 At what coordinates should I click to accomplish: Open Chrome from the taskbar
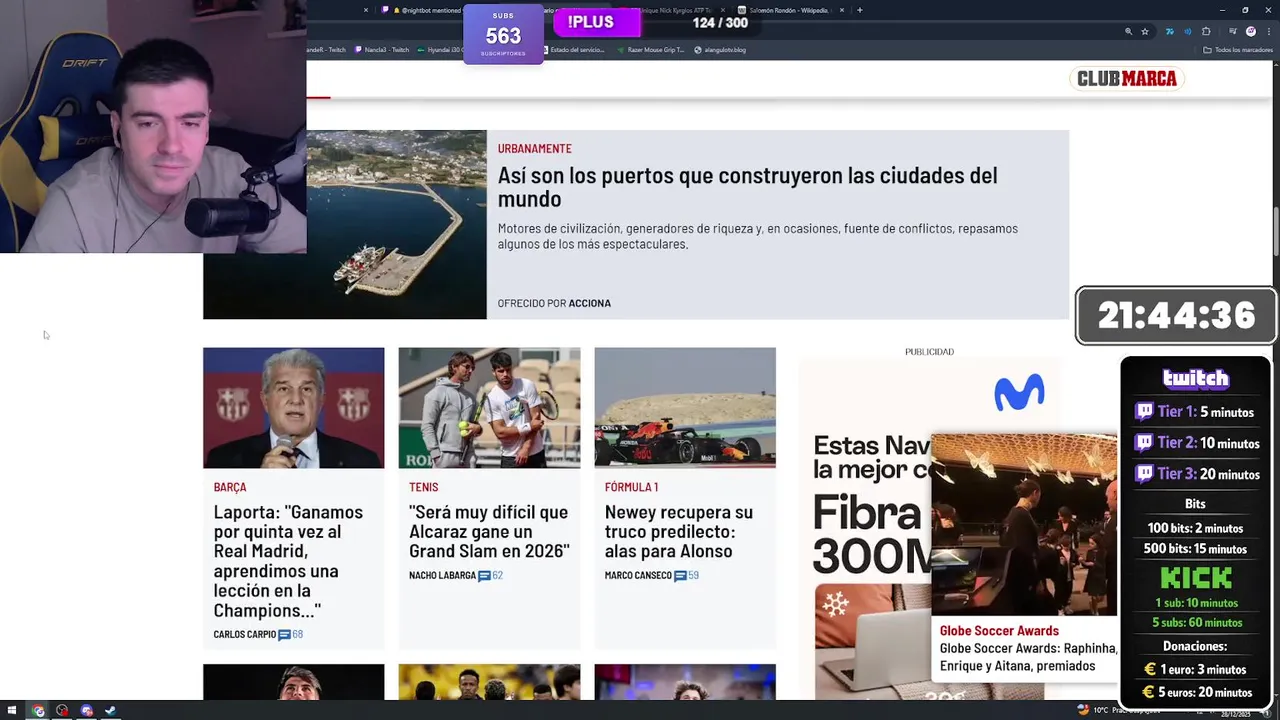[38, 711]
